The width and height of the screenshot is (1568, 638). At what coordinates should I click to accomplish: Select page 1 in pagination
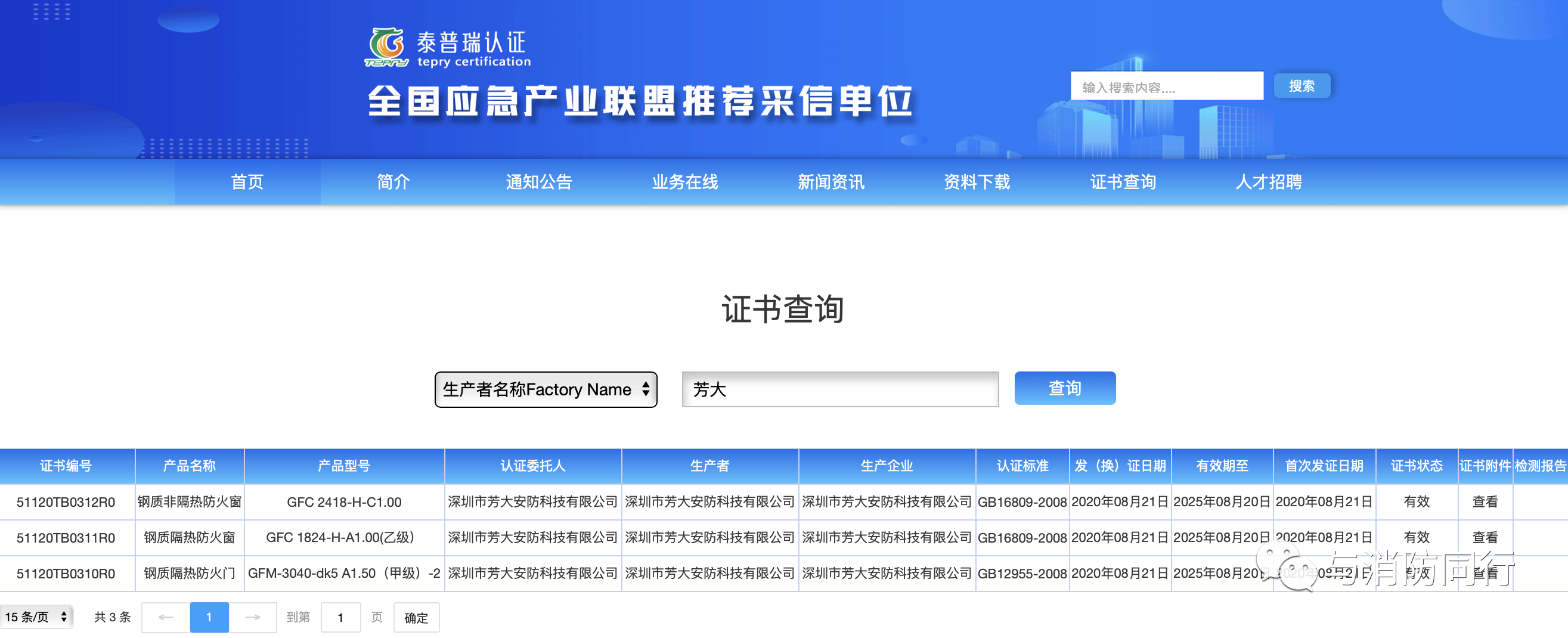coord(209,617)
